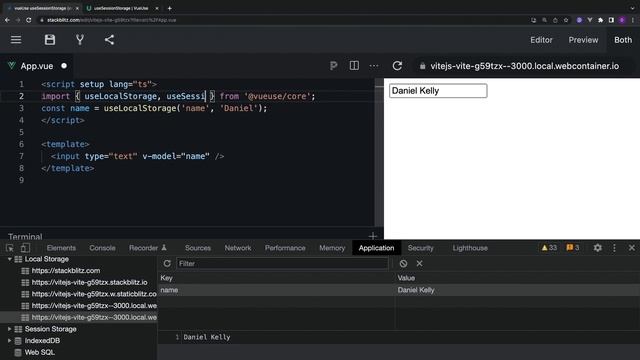Bookmark this page with the star
This screenshot has height=360, width=640.
(566, 20)
